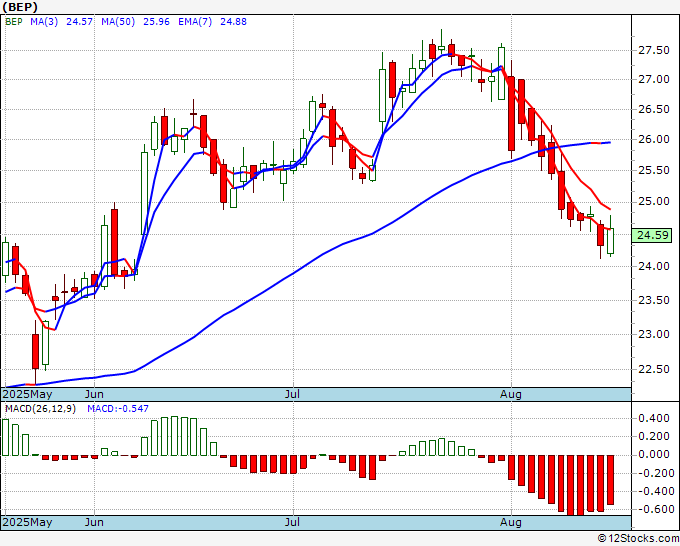Click the Jun label on price chart axis
Image resolution: width=680 pixels, height=546 pixels.
(94, 395)
